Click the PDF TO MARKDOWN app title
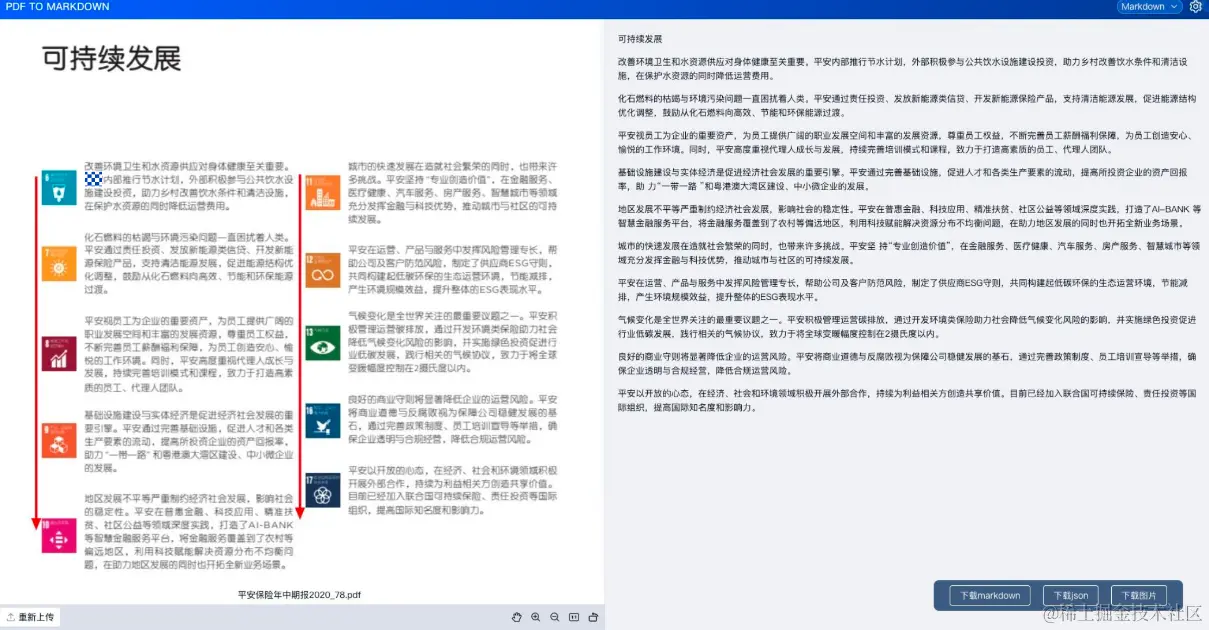Image resolution: width=1209 pixels, height=630 pixels. 48,7
